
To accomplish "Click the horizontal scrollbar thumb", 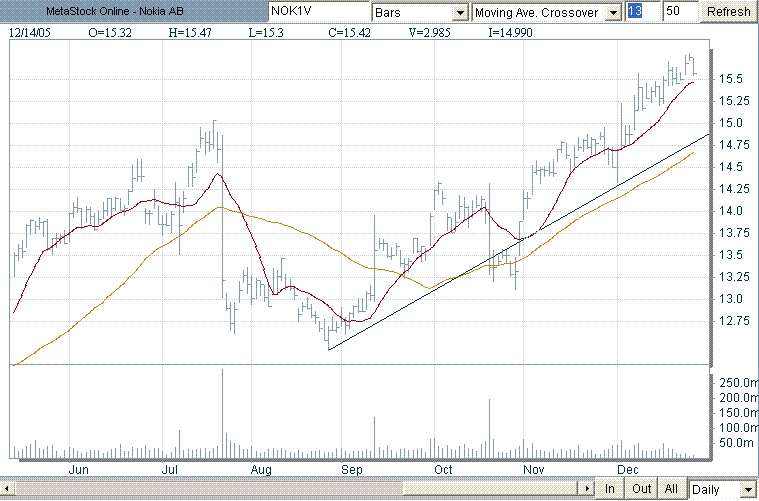I will pos(298,489).
